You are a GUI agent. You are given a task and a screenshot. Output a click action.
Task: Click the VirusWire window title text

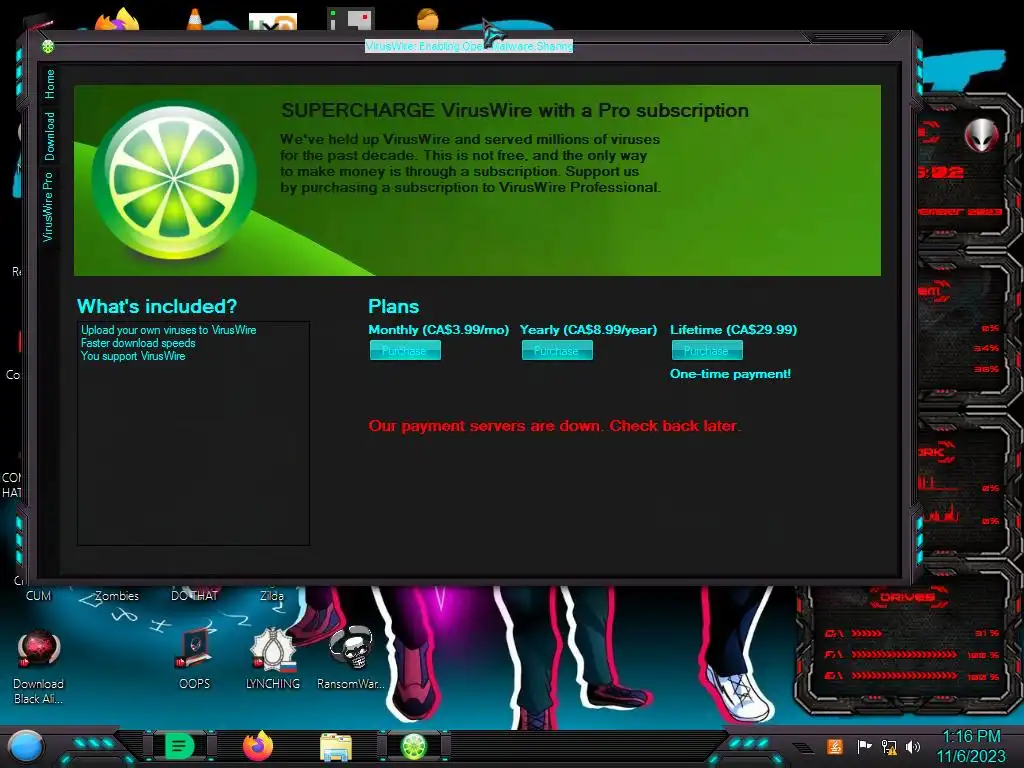(469, 46)
